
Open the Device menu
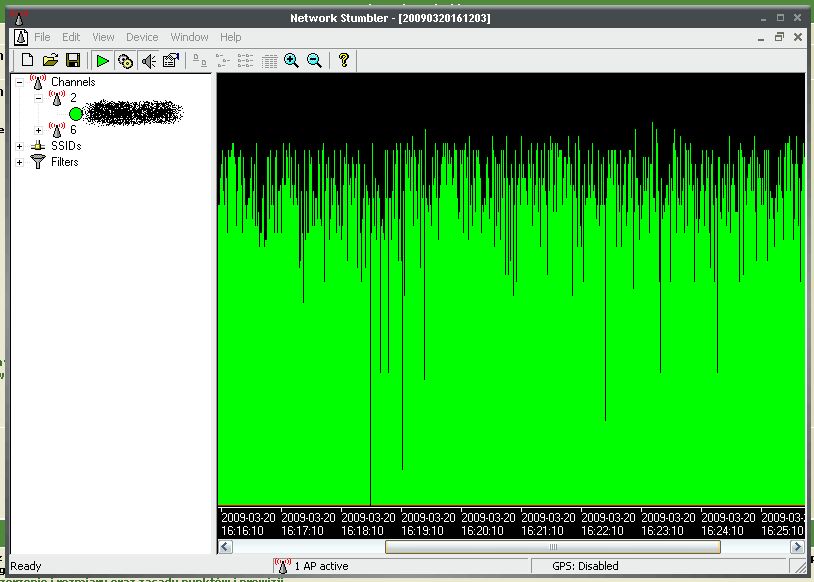tap(142, 37)
